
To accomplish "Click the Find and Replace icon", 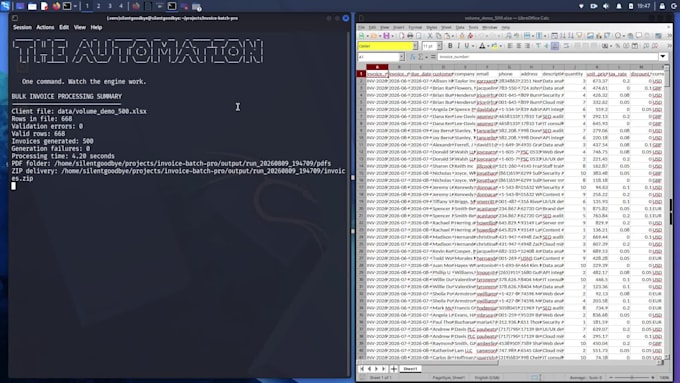I will coord(509,36).
